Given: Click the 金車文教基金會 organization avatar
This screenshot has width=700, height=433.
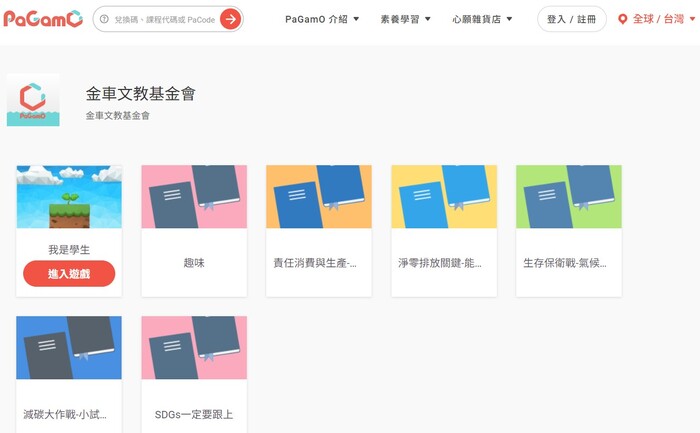Looking at the screenshot, I should [x=33, y=100].
